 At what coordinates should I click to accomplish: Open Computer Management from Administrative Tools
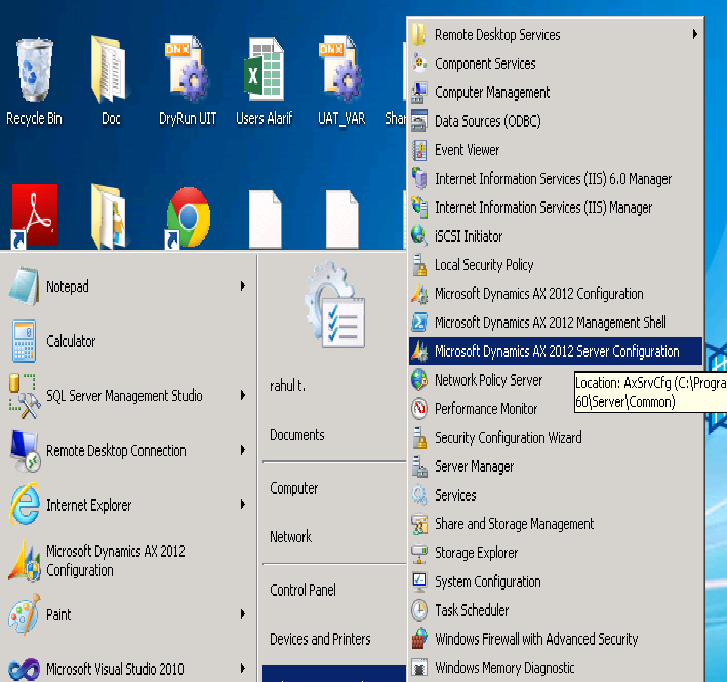555,92
